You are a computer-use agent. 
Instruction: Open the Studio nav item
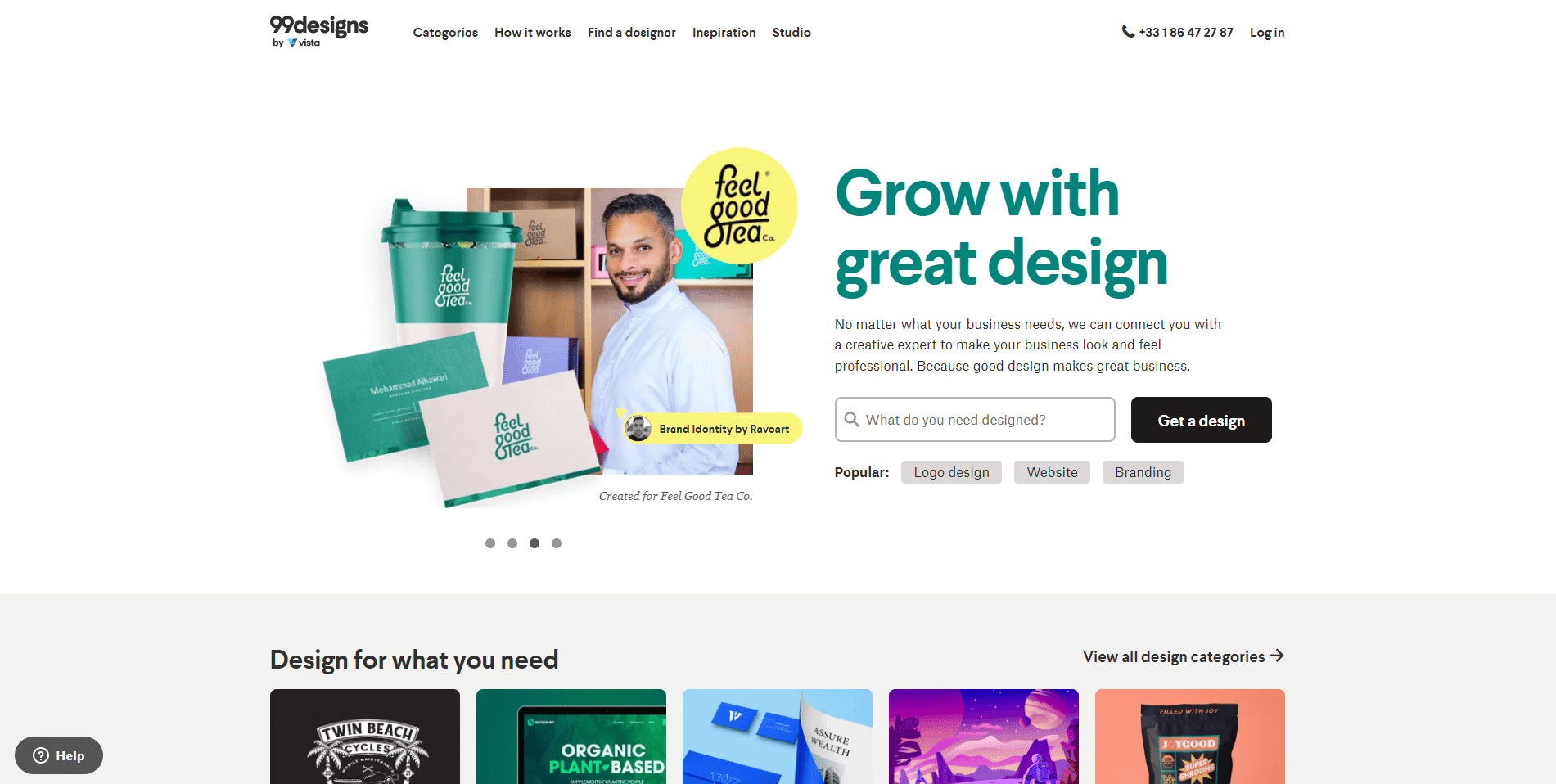tap(792, 33)
